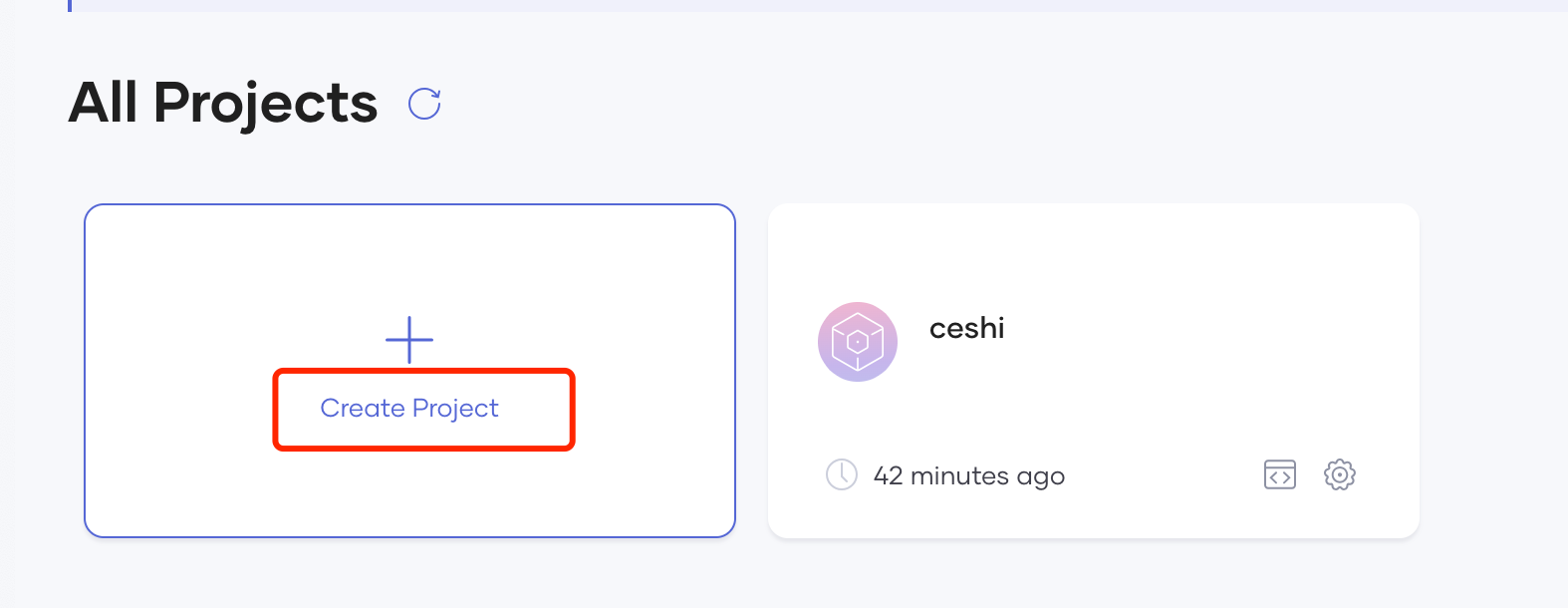
Task: Click the last-updated time on ceshi card
Action: click(x=969, y=476)
